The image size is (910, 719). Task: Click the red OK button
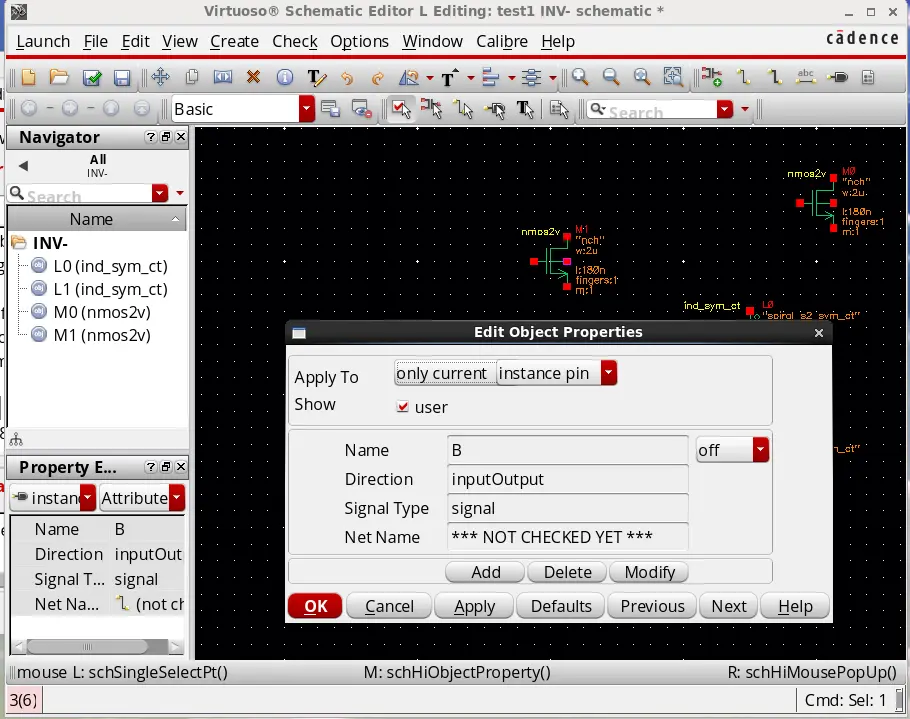[x=315, y=606]
